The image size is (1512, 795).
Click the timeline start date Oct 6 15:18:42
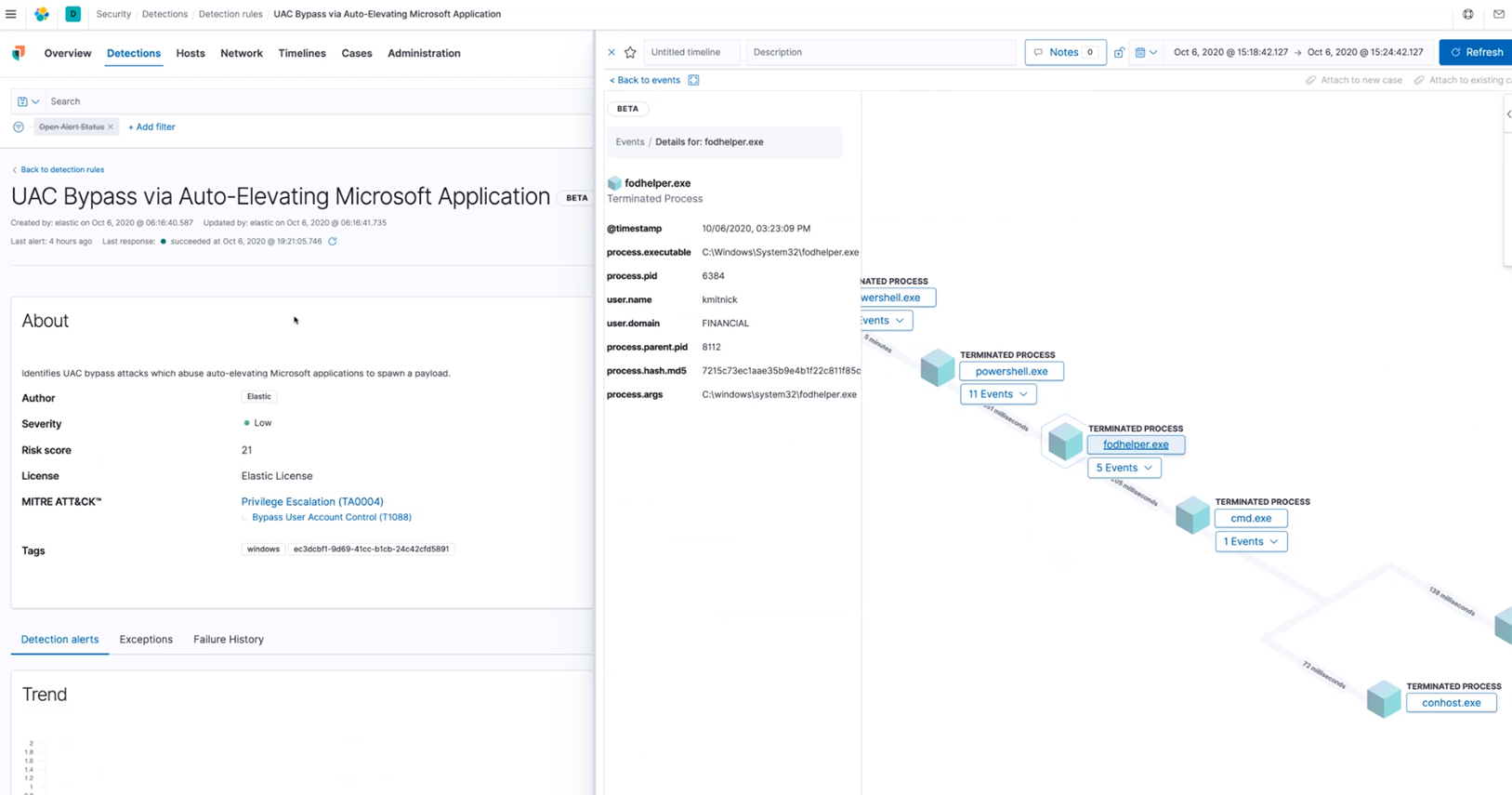(x=1230, y=52)
